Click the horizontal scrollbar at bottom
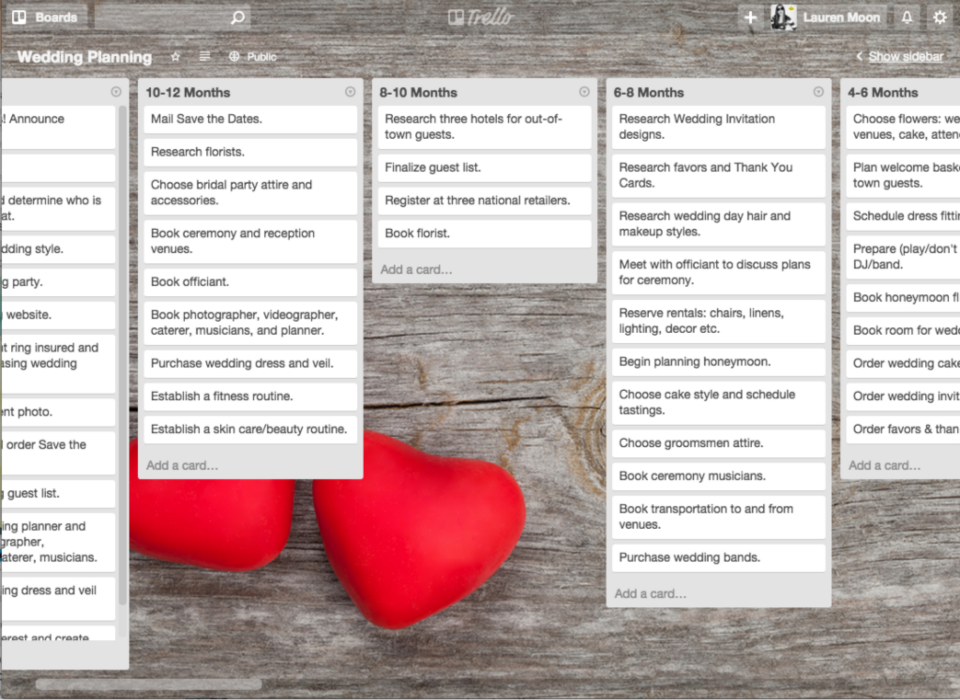Screen dimensions: 960x700 (x=148, y=685)
